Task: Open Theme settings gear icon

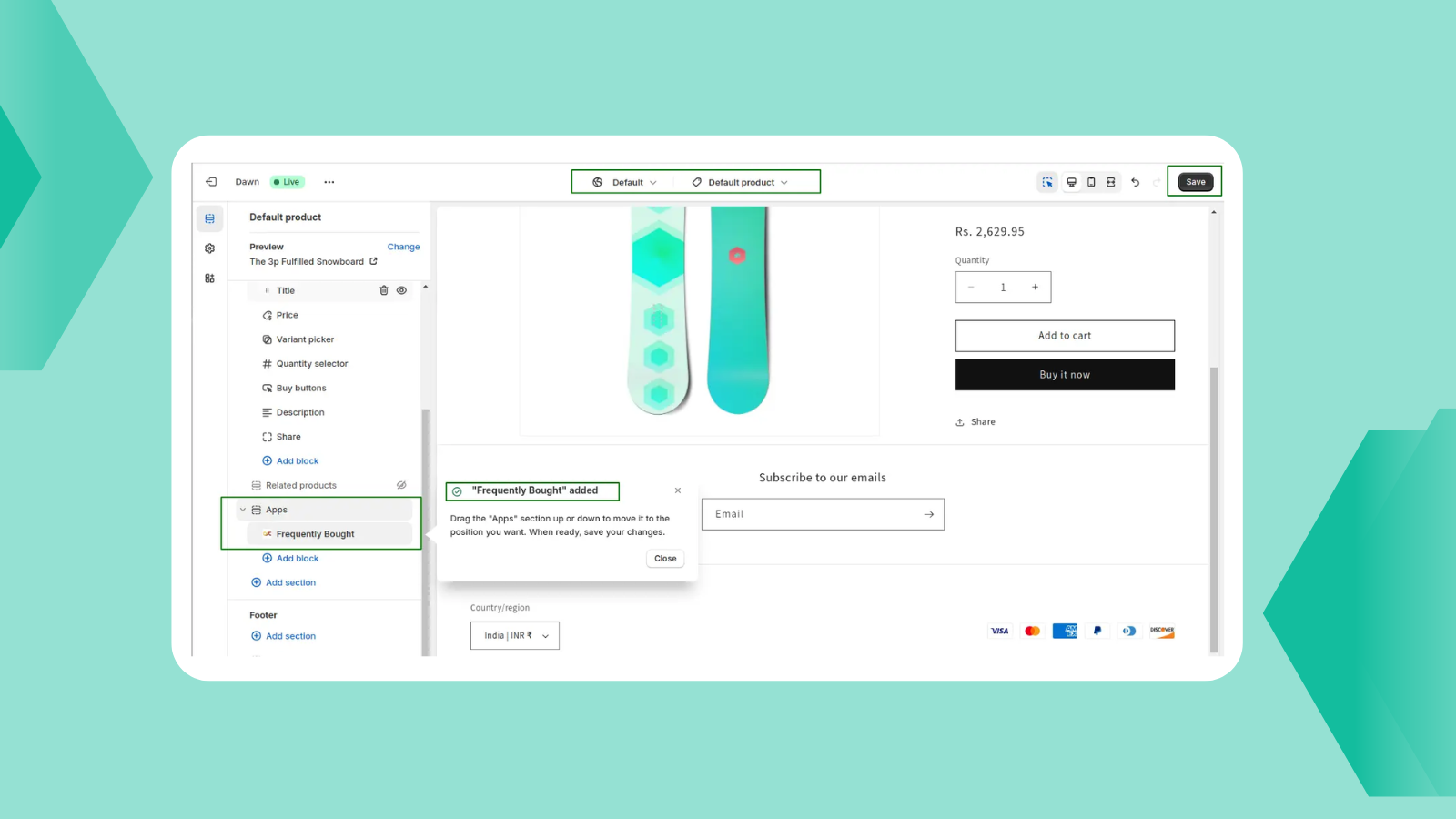Action: pos(209,248)
